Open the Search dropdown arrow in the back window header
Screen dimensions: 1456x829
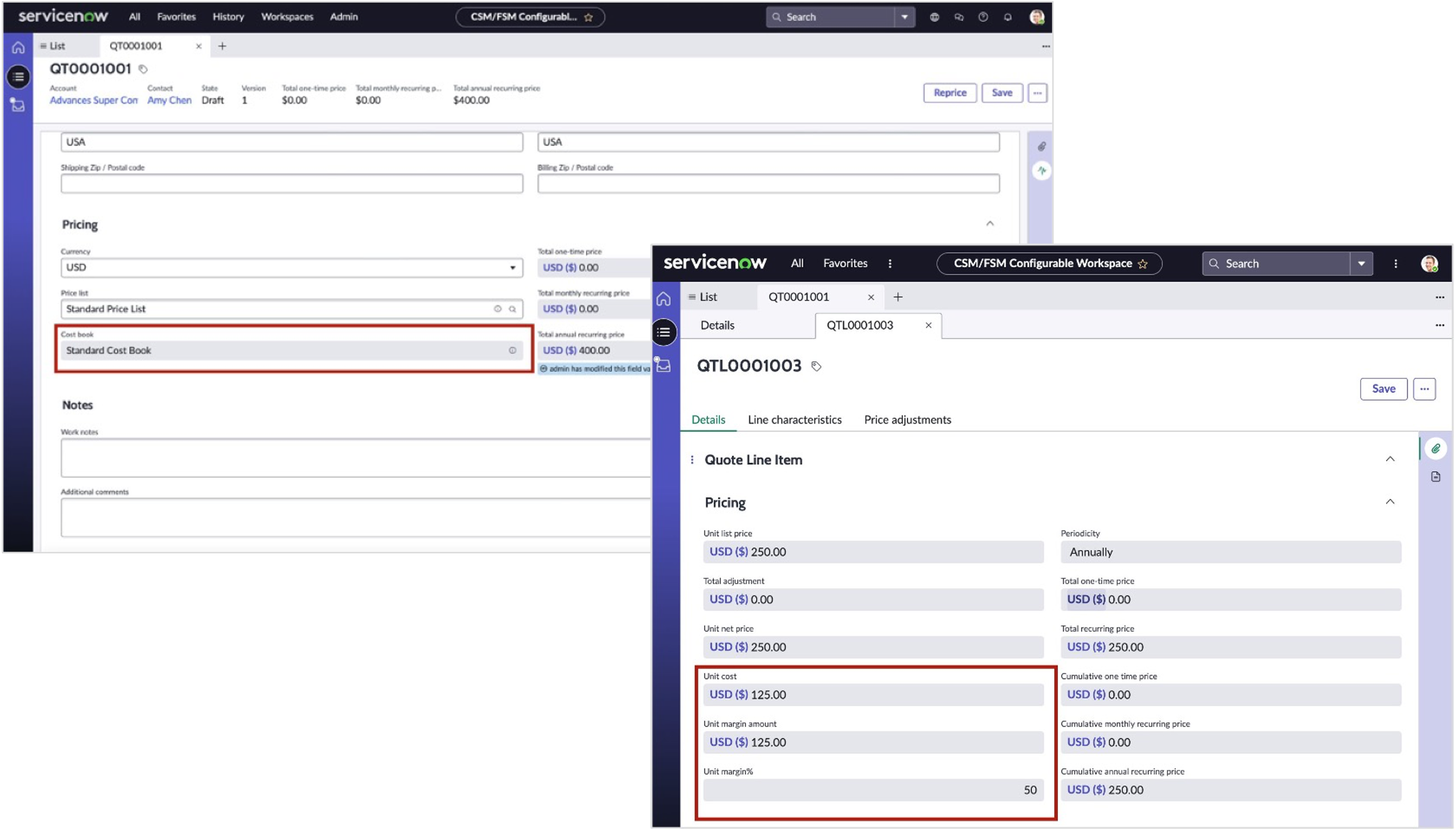904,17
